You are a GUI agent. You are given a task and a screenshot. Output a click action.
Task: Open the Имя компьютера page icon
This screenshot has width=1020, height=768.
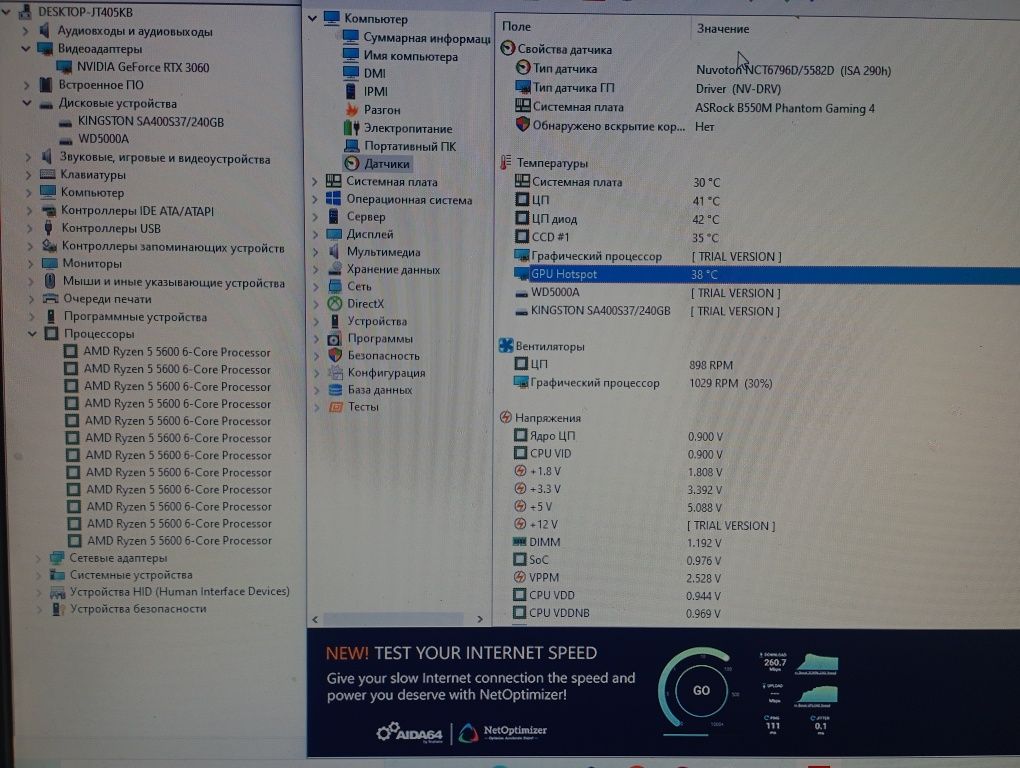pyautogui.click(x=351, y=55)
